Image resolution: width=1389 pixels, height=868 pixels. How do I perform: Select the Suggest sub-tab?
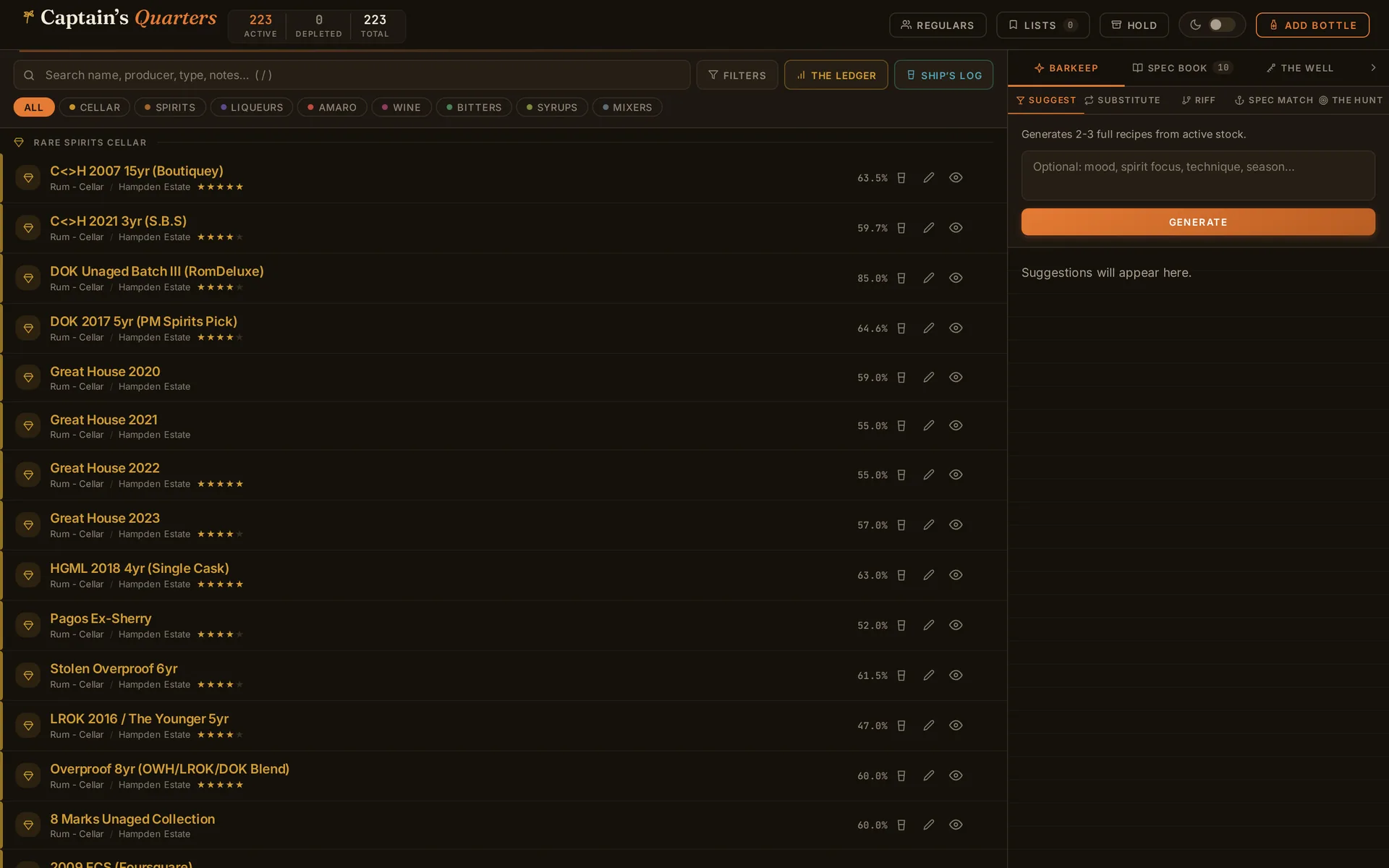[1046, 101]
